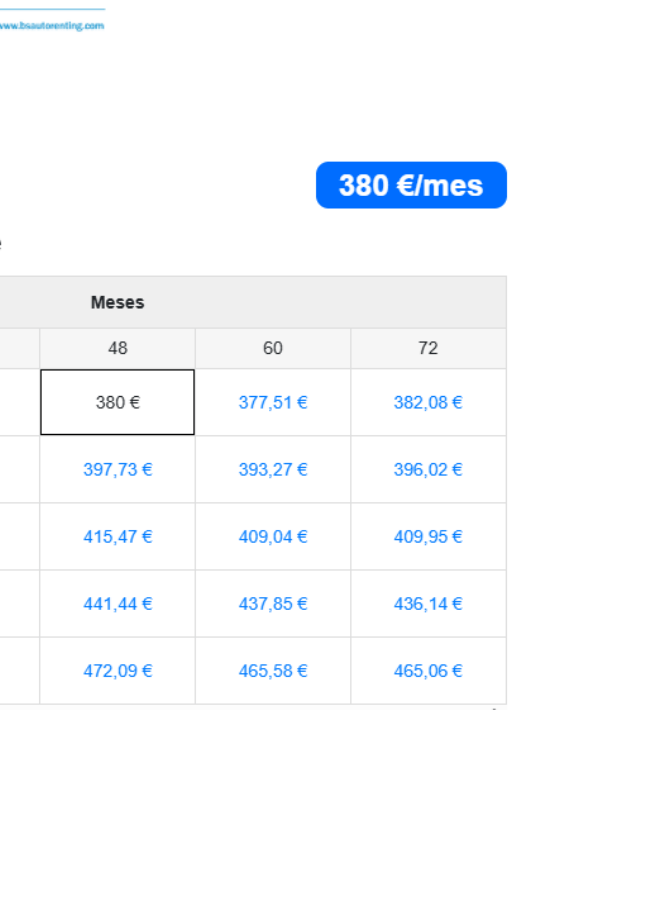The width and height of the screenshot is (652, 921).
Task: Select the 382,08 € price option
Action: (x=428, y=402)
